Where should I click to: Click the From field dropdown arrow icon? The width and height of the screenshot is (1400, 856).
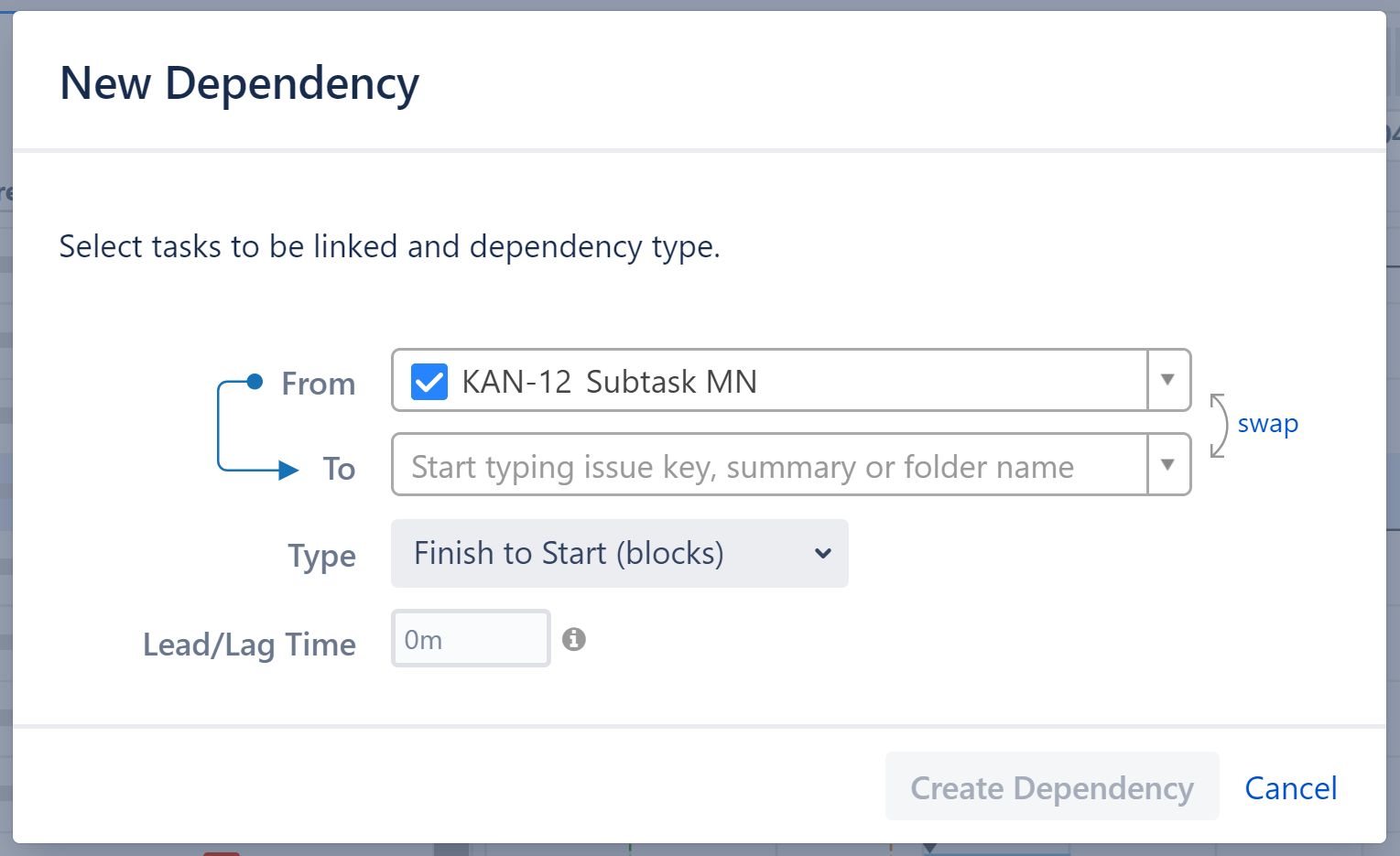(x=1168, y=380)
